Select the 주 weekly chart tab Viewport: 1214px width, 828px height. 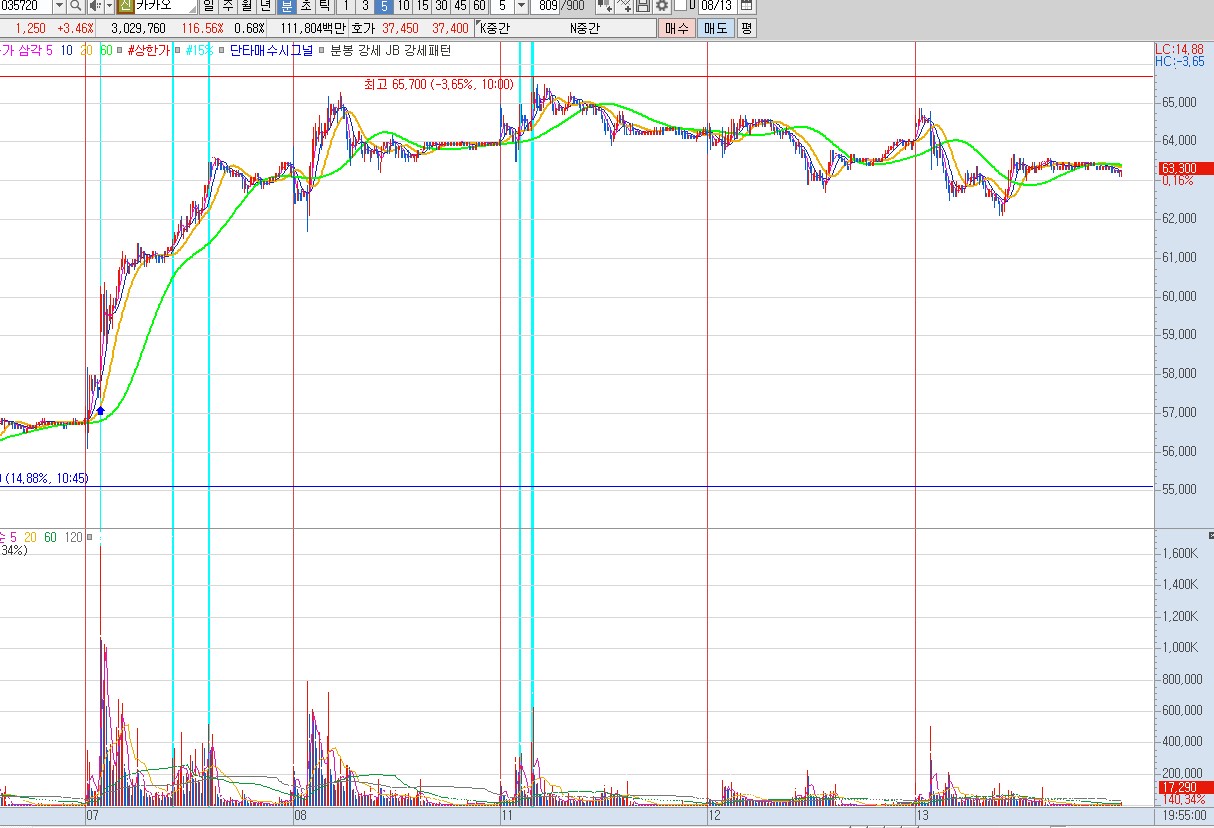click(x=227, y=6)
